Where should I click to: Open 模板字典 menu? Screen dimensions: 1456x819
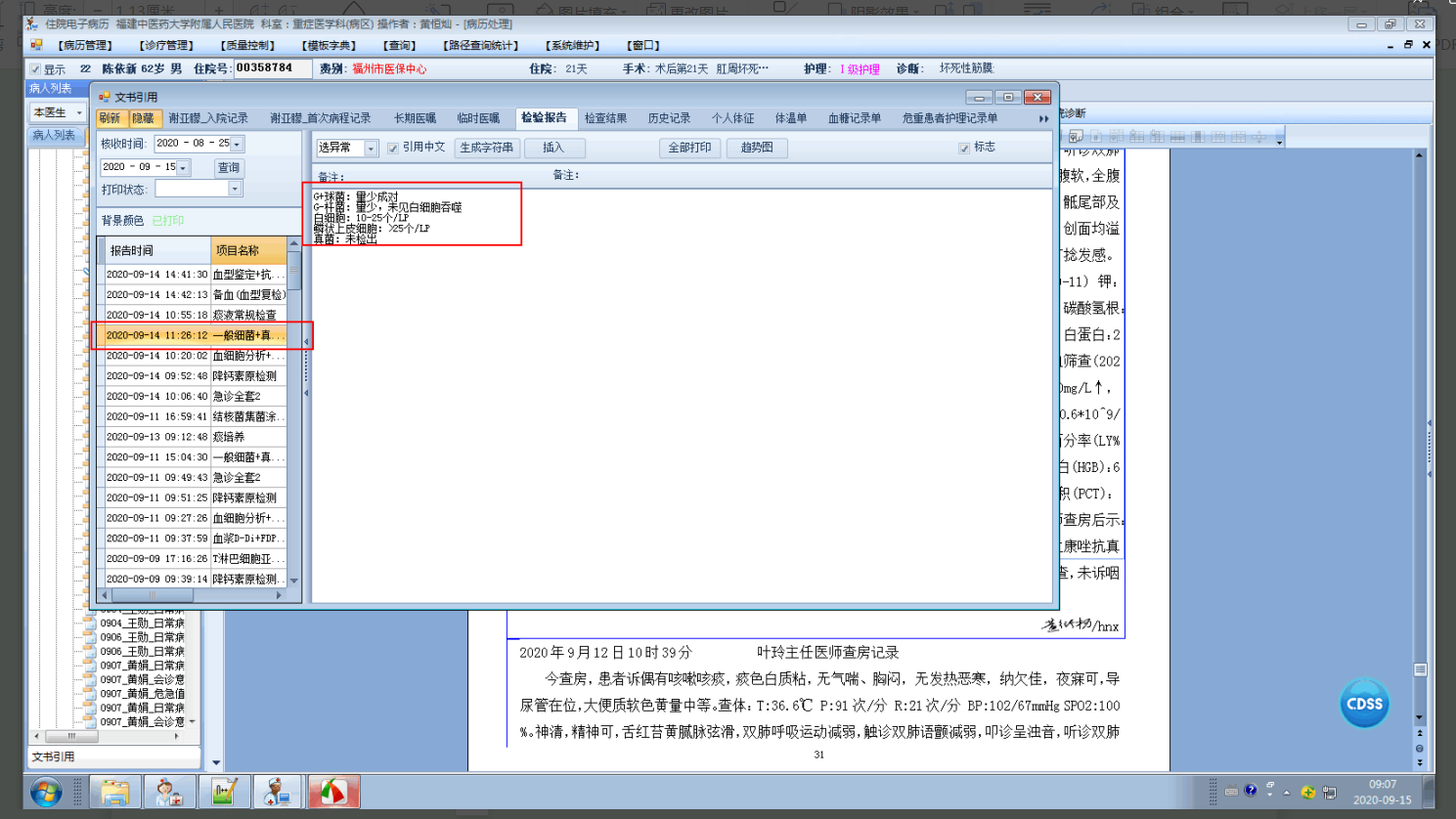[x=329, y=46]
